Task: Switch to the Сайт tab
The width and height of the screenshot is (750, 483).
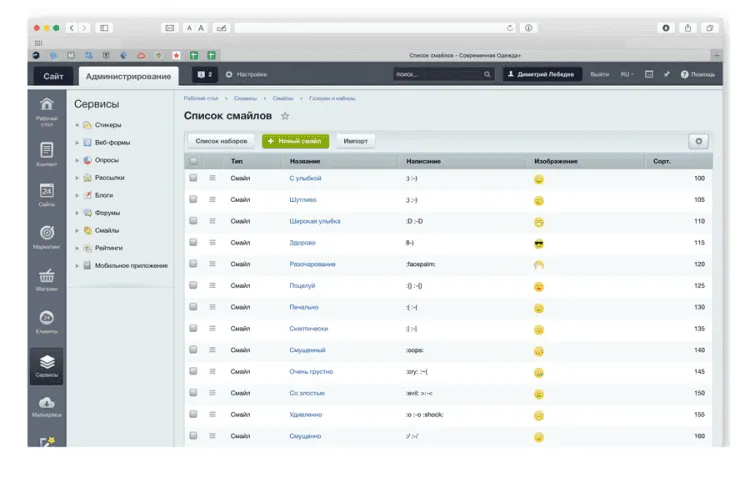Action: point(53,76)
